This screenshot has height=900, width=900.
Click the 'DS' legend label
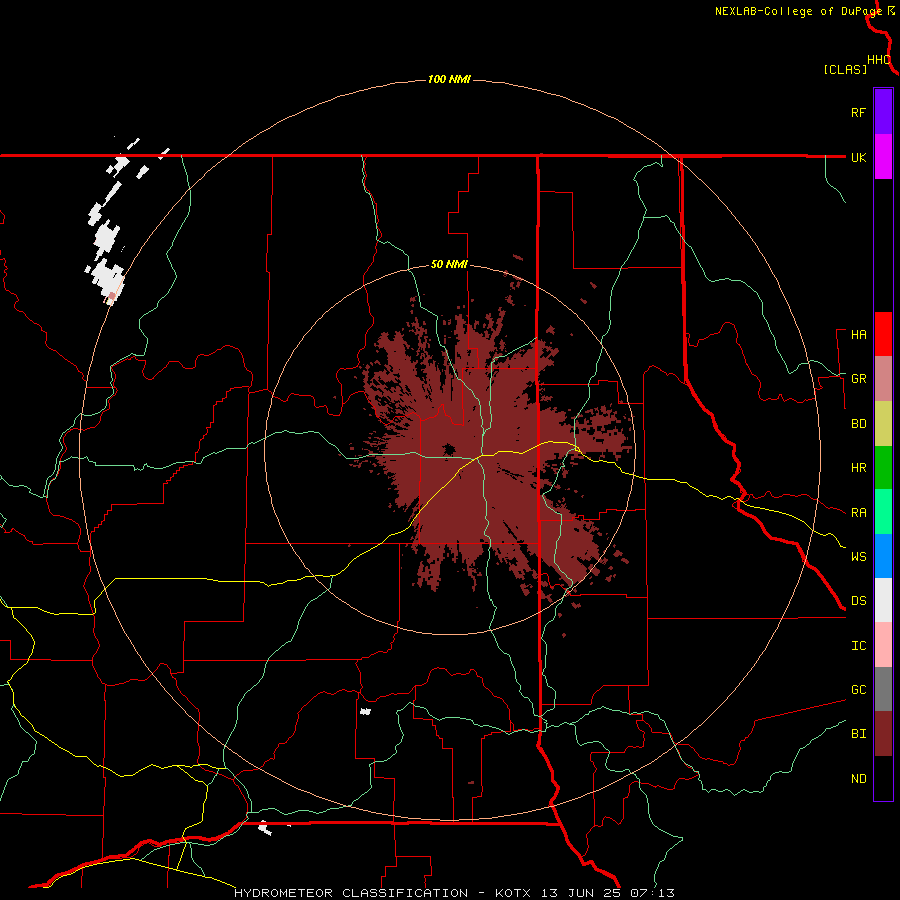coord(858,601)
